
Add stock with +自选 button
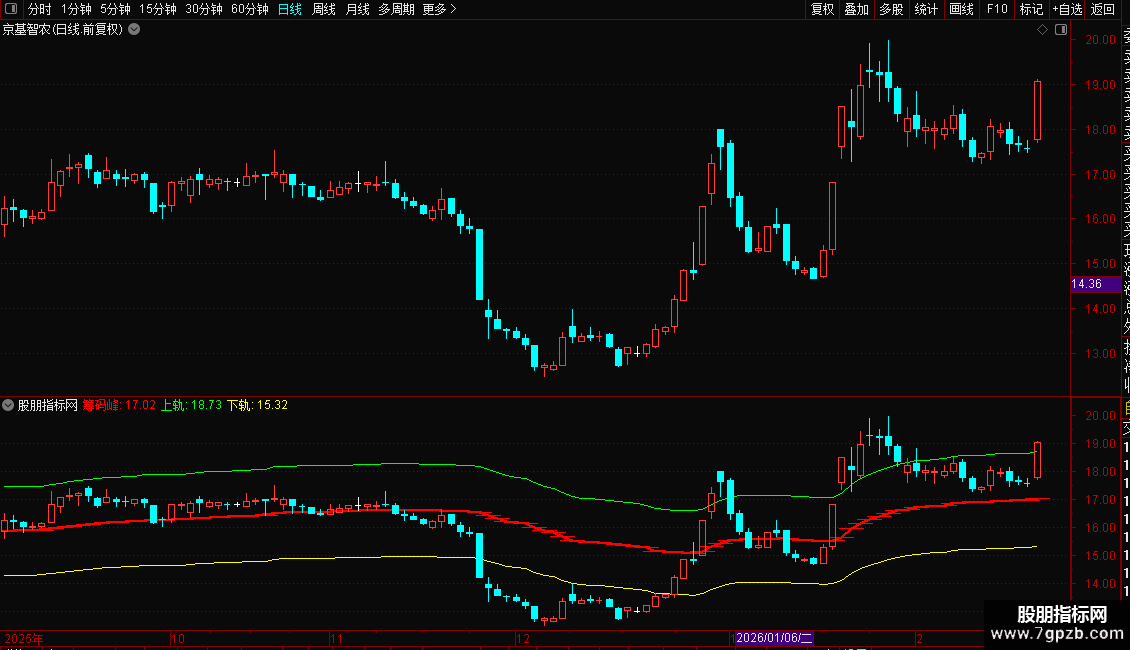click(1067, 9)
